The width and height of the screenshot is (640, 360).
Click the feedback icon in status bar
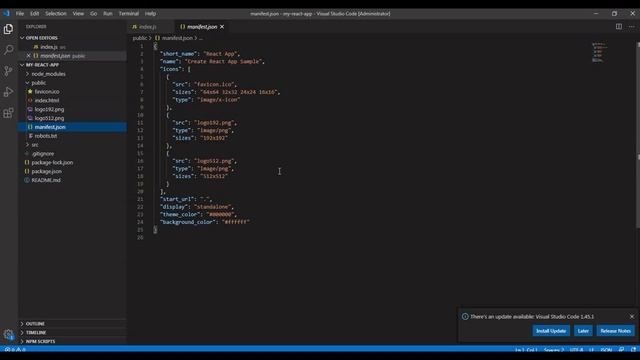point(621,350)
